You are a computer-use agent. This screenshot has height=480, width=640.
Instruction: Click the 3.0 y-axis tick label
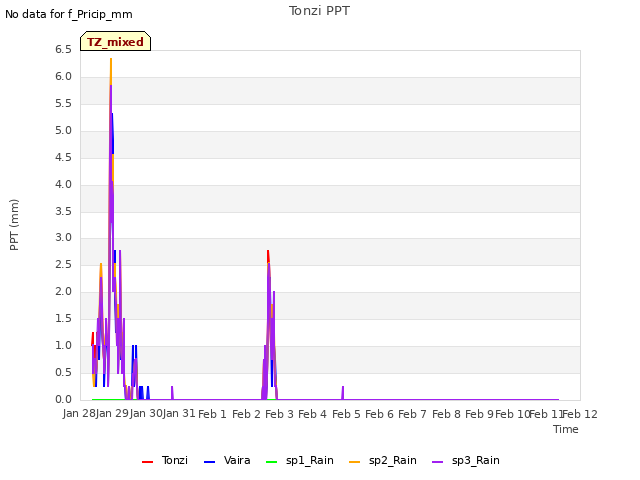pos(63,238)
